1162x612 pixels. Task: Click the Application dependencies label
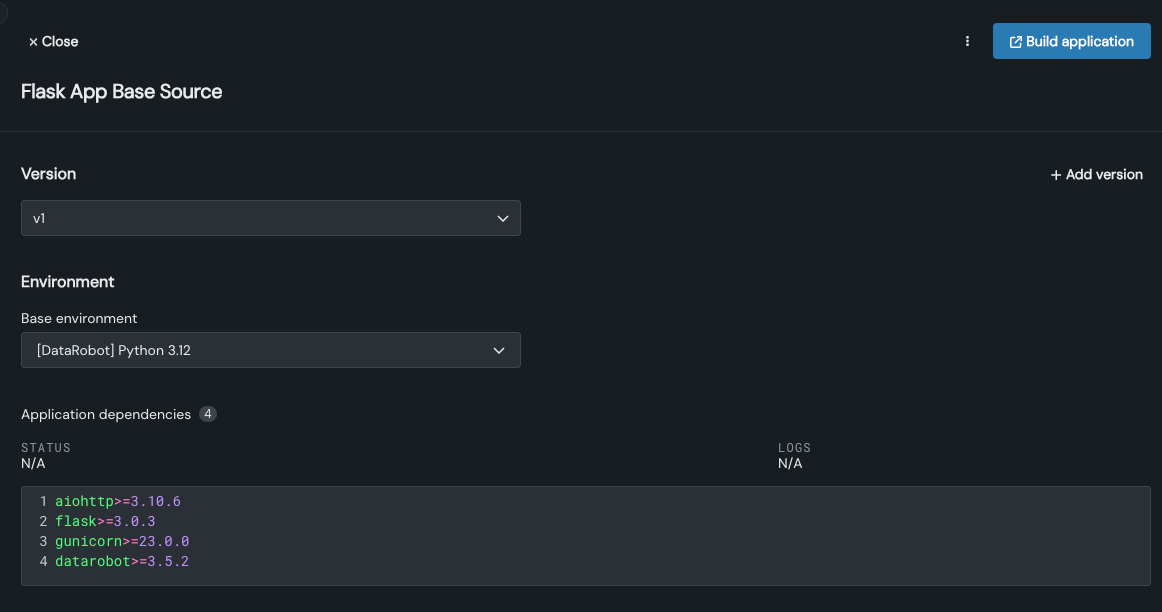106,414
